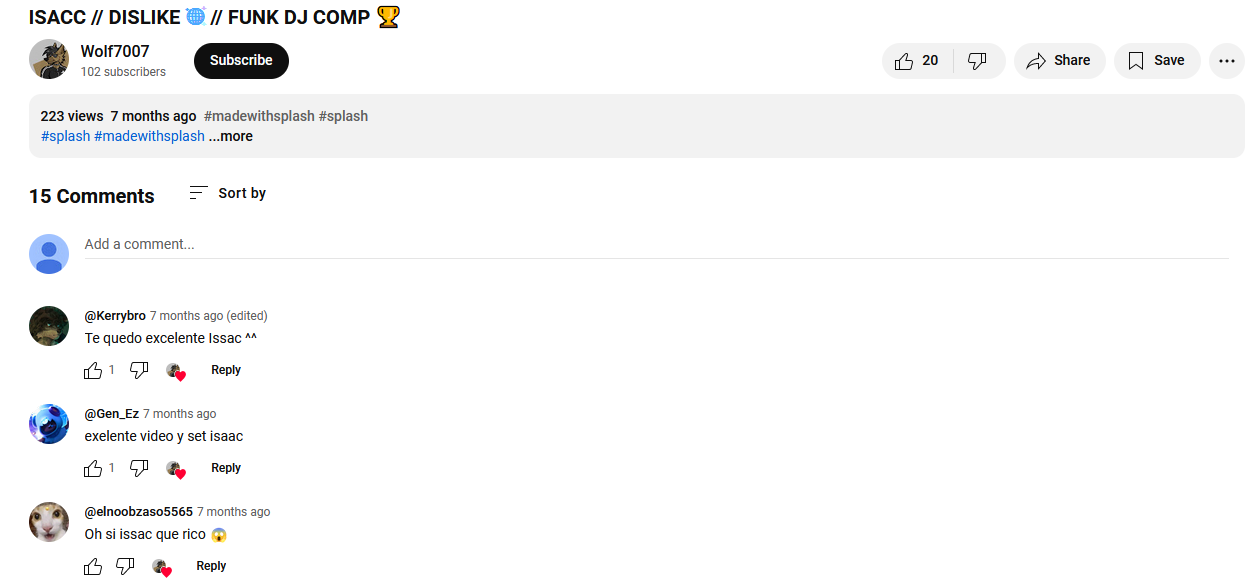This screenshot has height=583, width=1251.
Task: Open the blue #madewithsplash hashtag link
Action: [149, 136]
